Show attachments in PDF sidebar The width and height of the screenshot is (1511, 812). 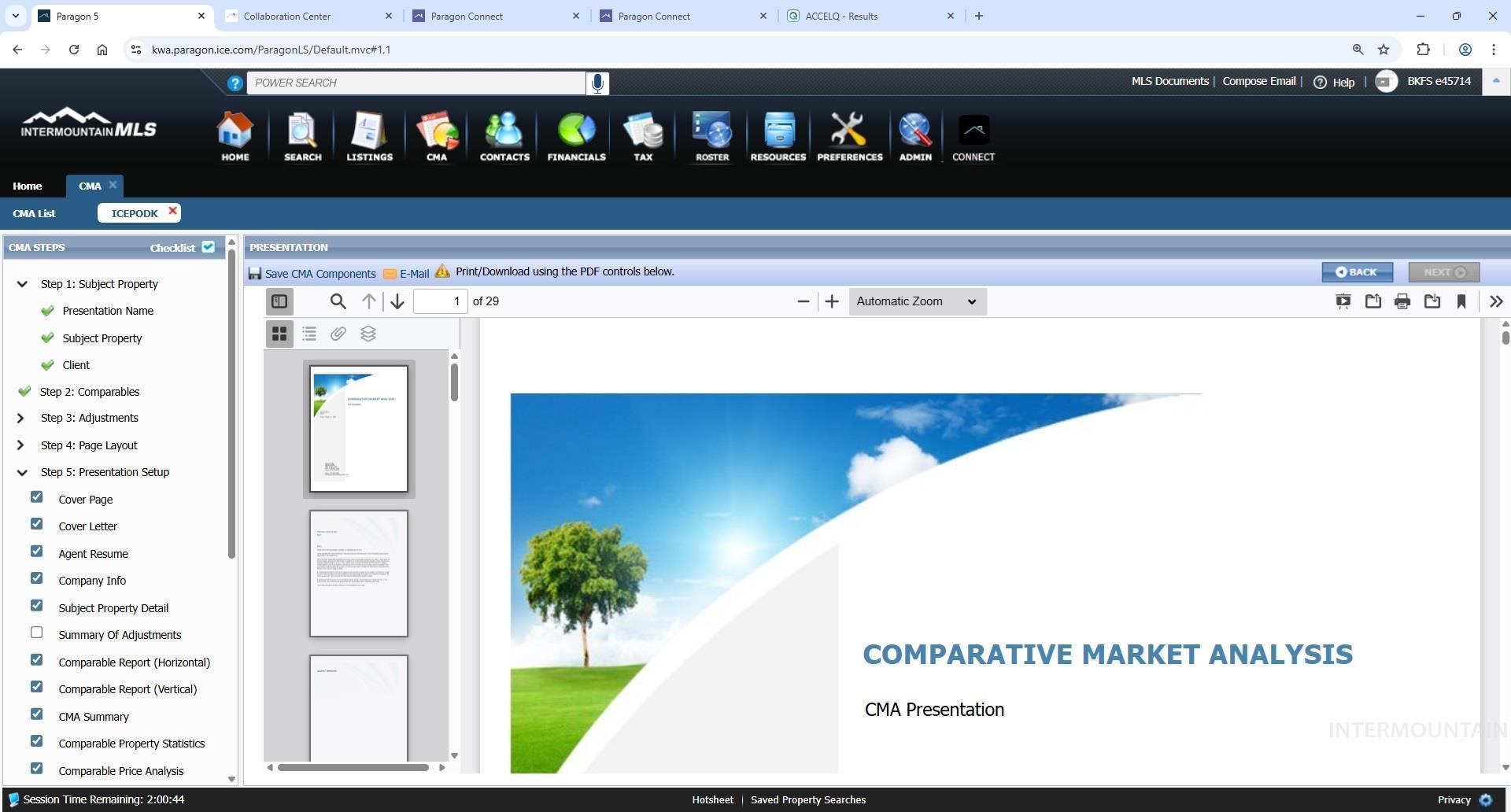pyautogui.click(x=338, y=334)
